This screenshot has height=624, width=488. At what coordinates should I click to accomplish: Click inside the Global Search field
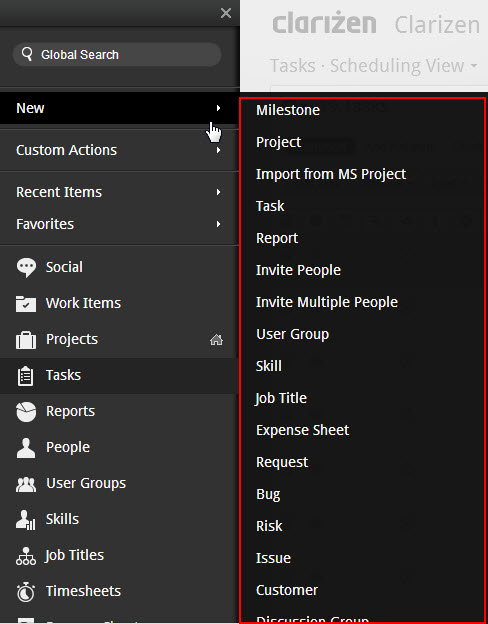(x=117, y=55)
